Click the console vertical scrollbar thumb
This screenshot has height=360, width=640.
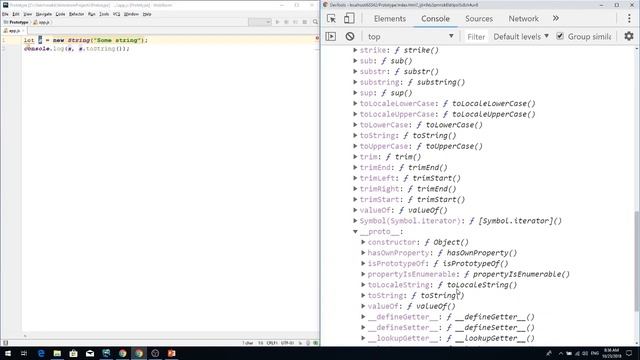pos(637,261)
